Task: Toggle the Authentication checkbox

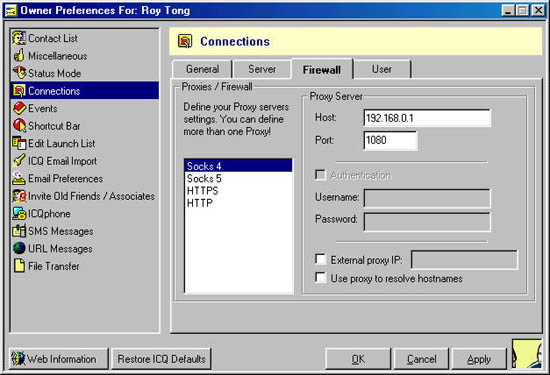Action: pyautogui.click(x=320, y=174)
